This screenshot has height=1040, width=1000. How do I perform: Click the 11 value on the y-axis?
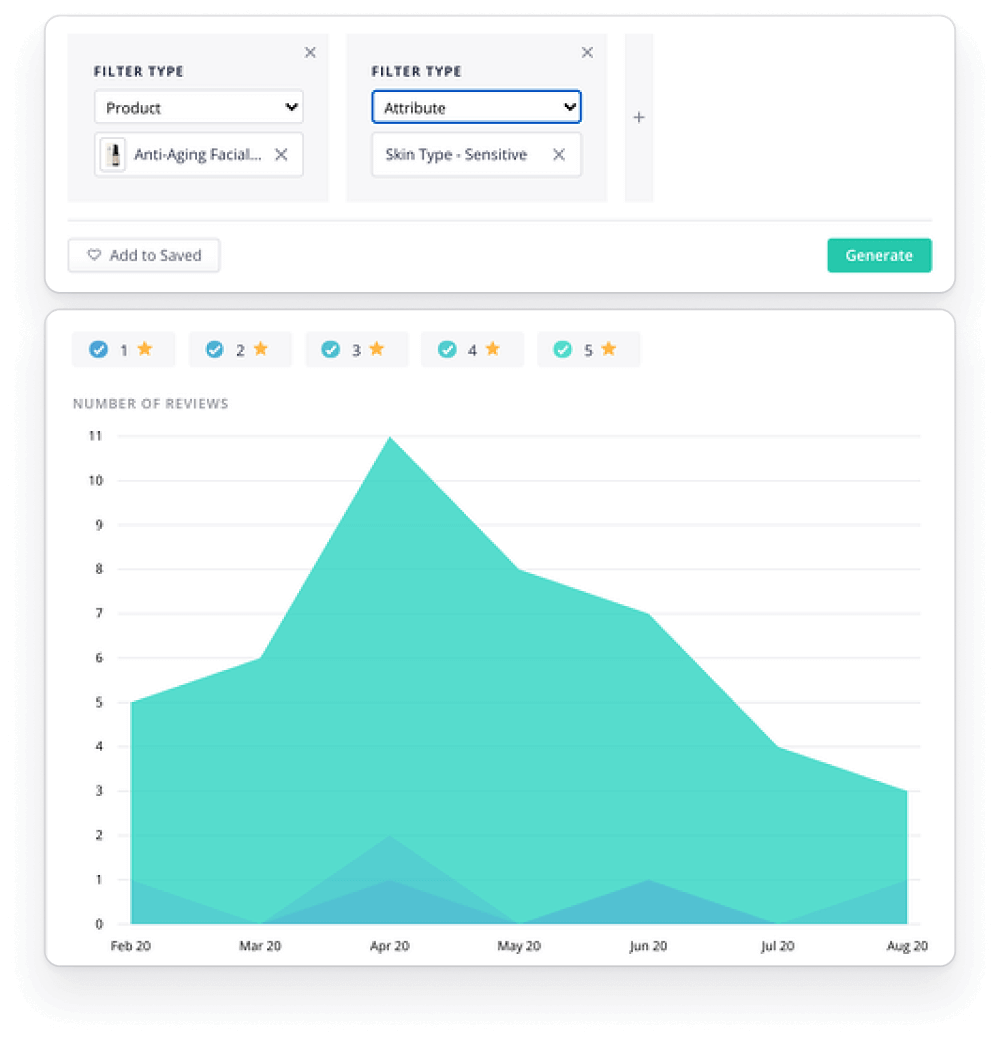click(x=95, y=436)
